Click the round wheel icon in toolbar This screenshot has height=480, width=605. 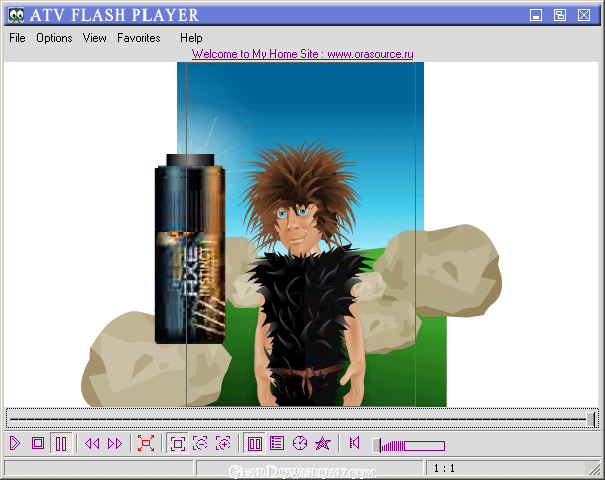click(300, 443)
